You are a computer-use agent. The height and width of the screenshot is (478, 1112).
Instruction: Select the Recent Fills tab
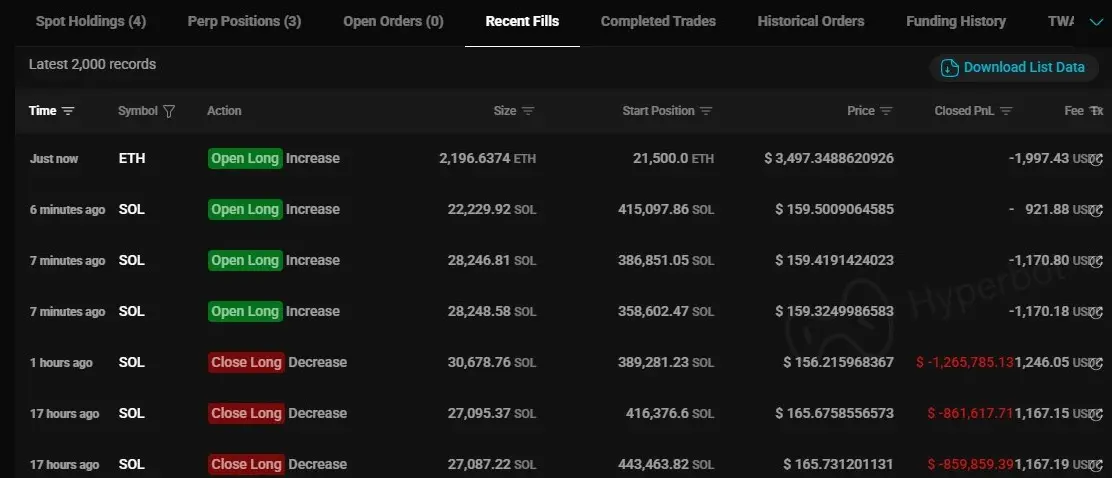[x=522, y=21]
